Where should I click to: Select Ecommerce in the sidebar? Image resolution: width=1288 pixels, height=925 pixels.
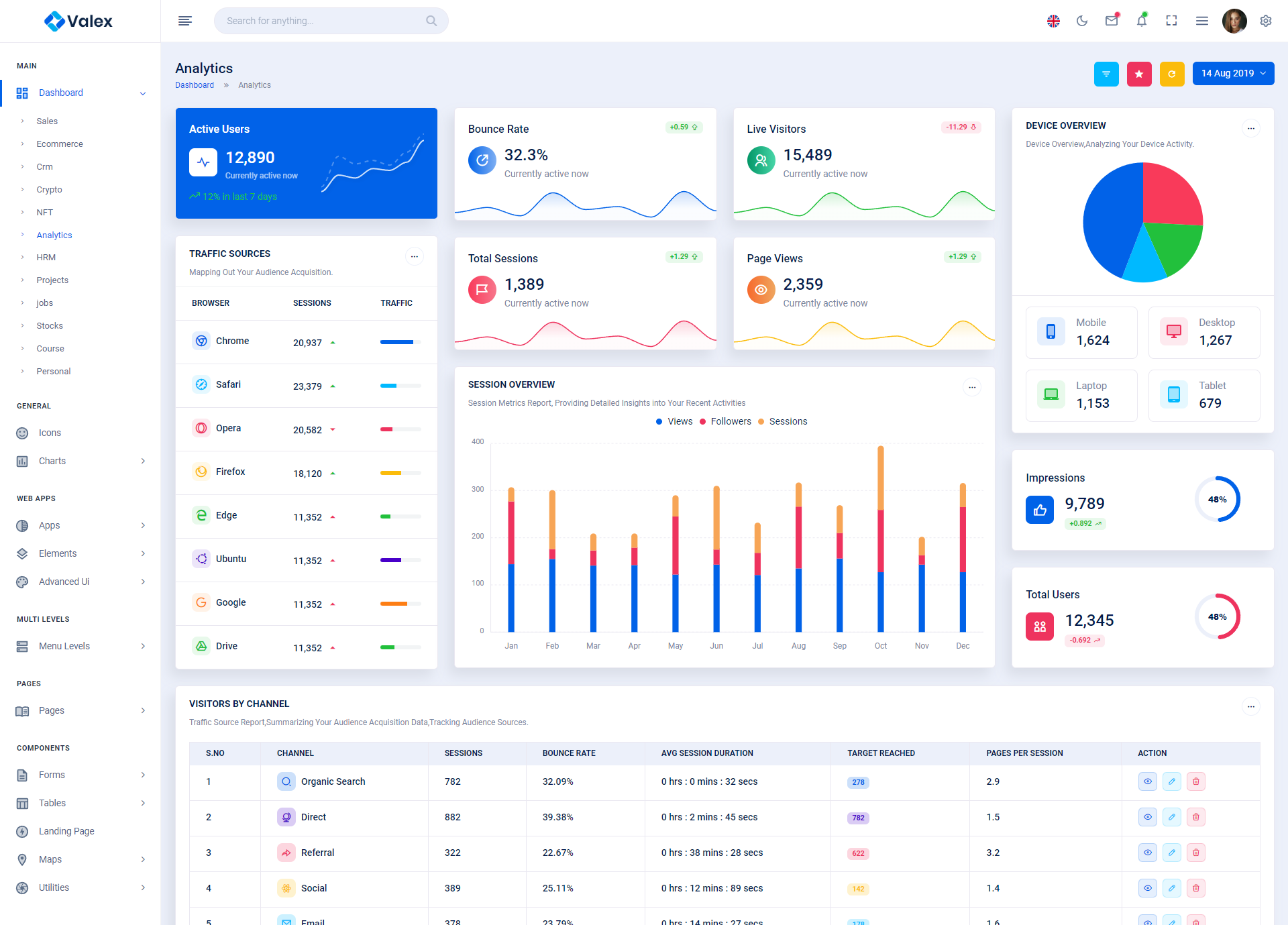(x=60, y=144)
